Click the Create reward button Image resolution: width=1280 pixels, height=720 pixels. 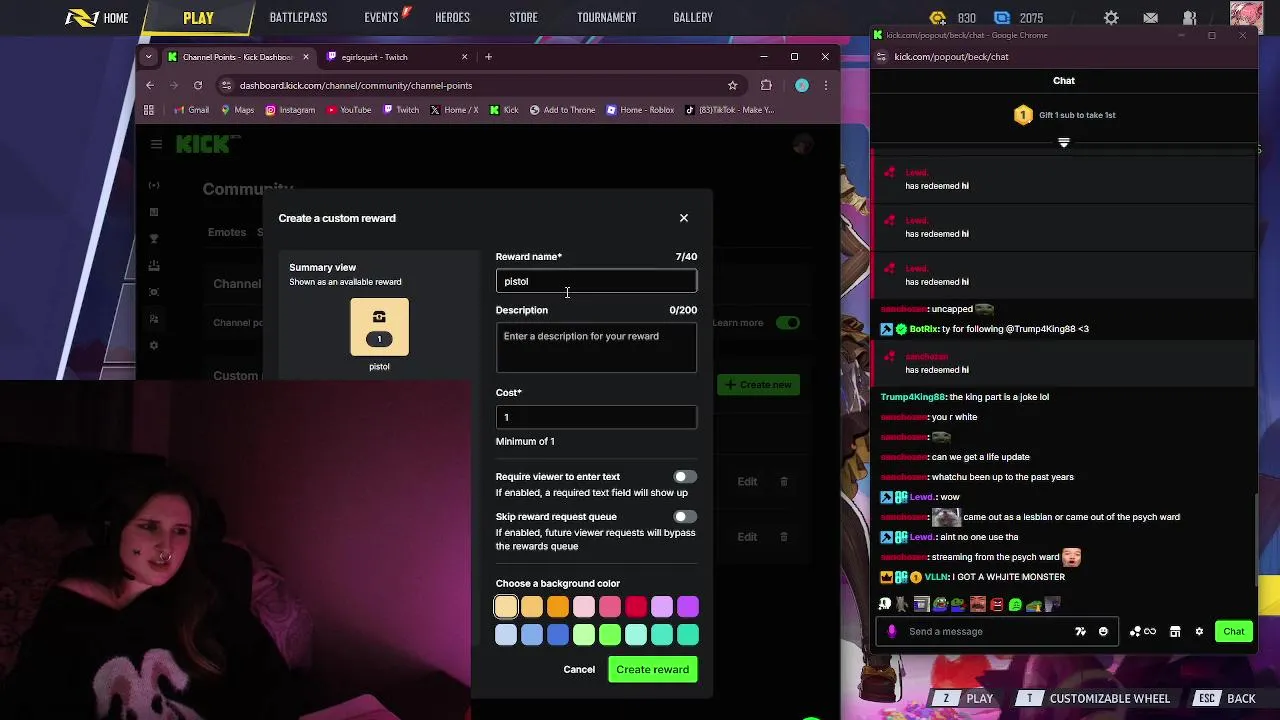click(653, 669)
